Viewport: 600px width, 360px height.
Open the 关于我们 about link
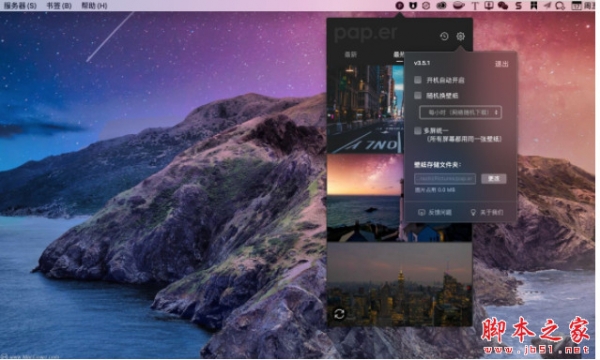point(487,212)
